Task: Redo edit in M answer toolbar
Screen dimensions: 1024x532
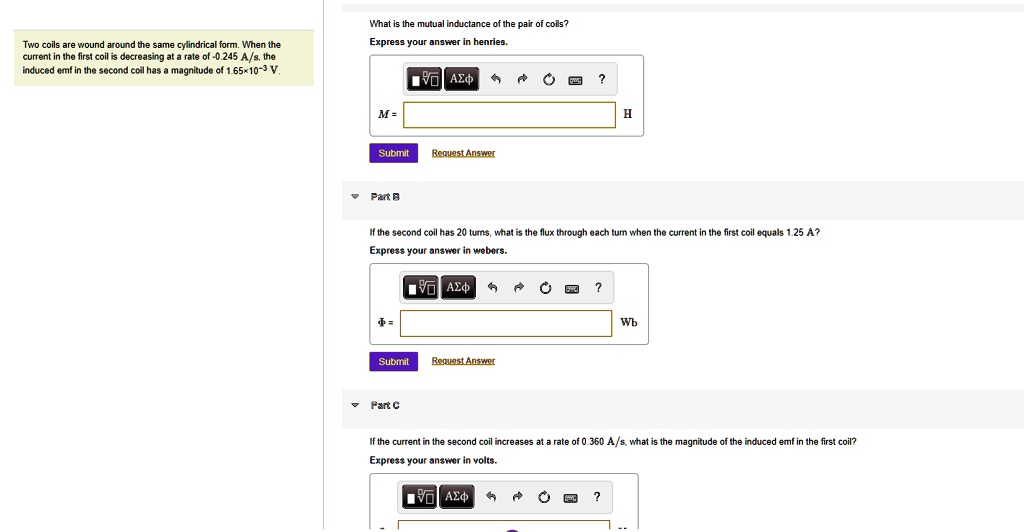Action: (x=522, y=79)
